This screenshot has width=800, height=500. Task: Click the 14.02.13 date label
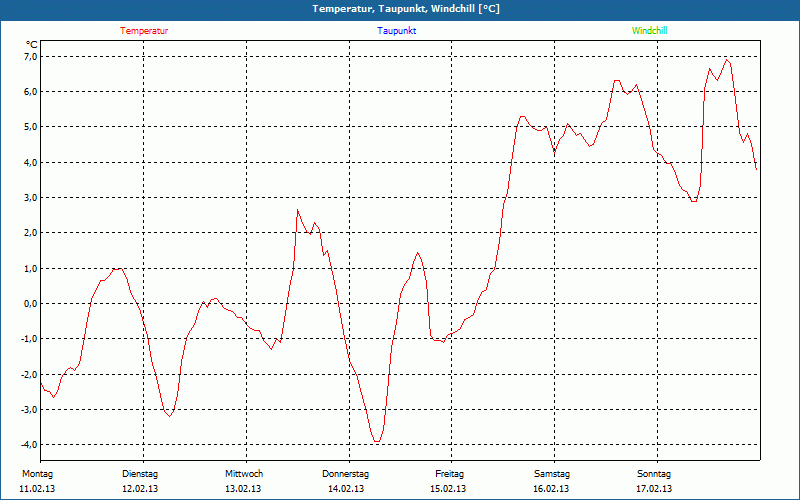pyautogui.click(x=346, y=489)
